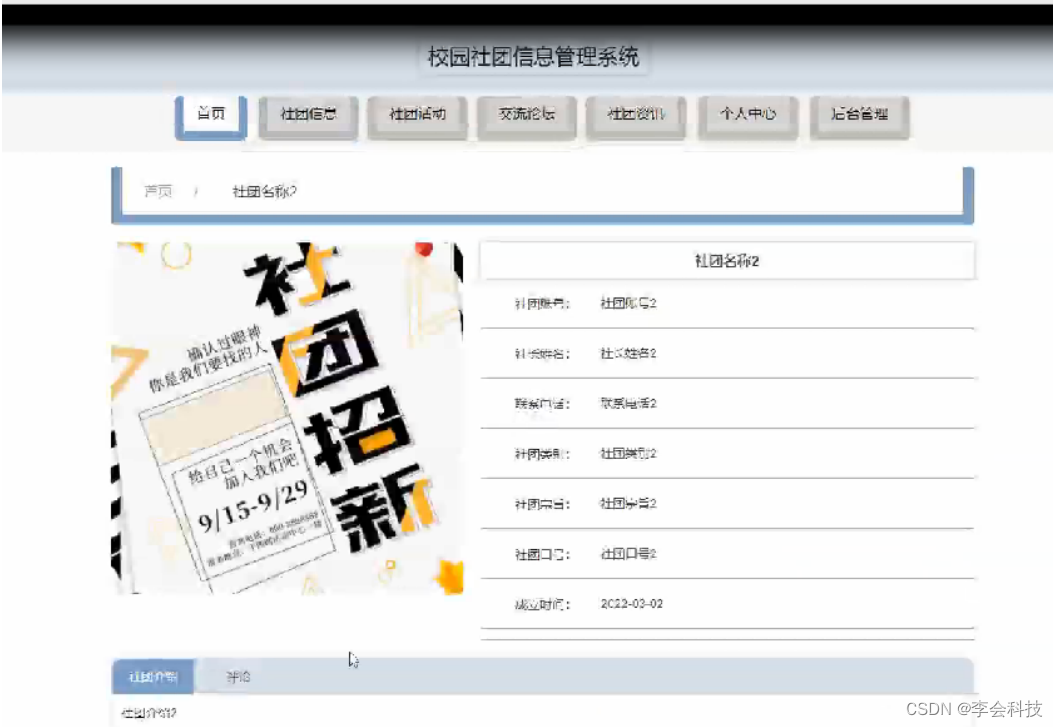Screen dimensions: 1058x727
Task: Click the 成立时间 label
Action: [542, 604]
